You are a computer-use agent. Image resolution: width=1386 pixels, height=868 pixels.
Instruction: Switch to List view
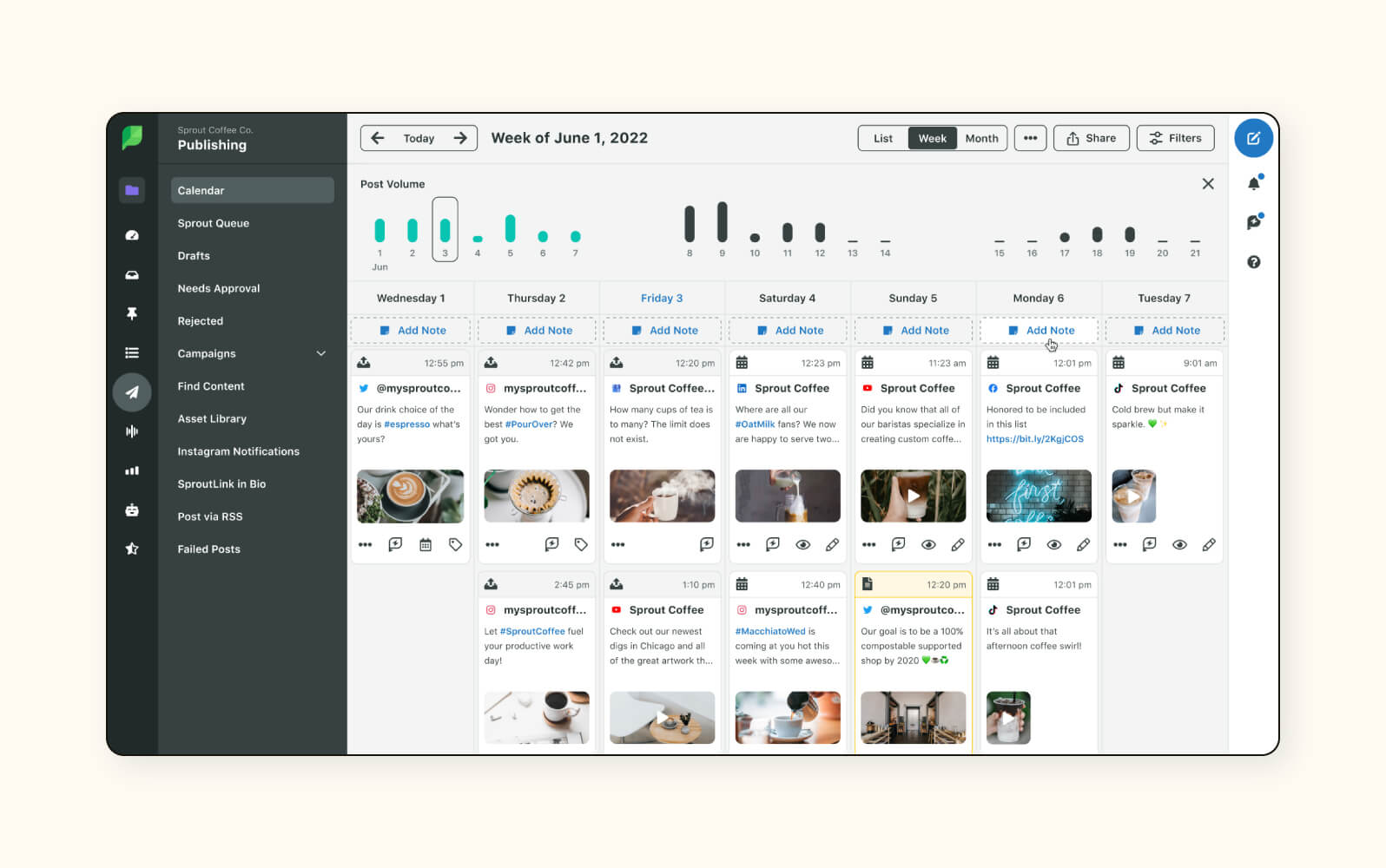pos(883,138)
